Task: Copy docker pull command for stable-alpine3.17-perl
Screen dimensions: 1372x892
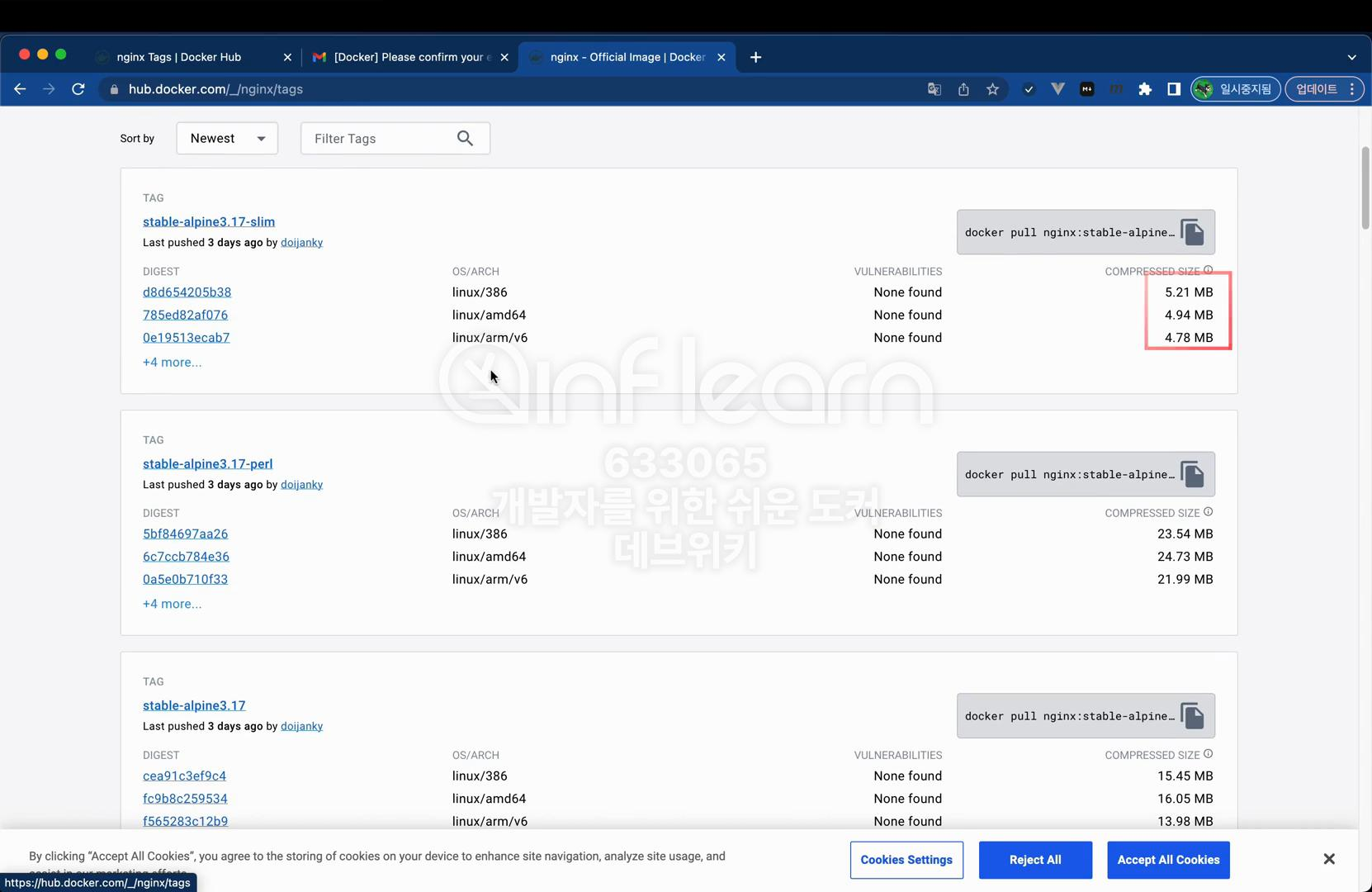Action: coord(1192,474)
